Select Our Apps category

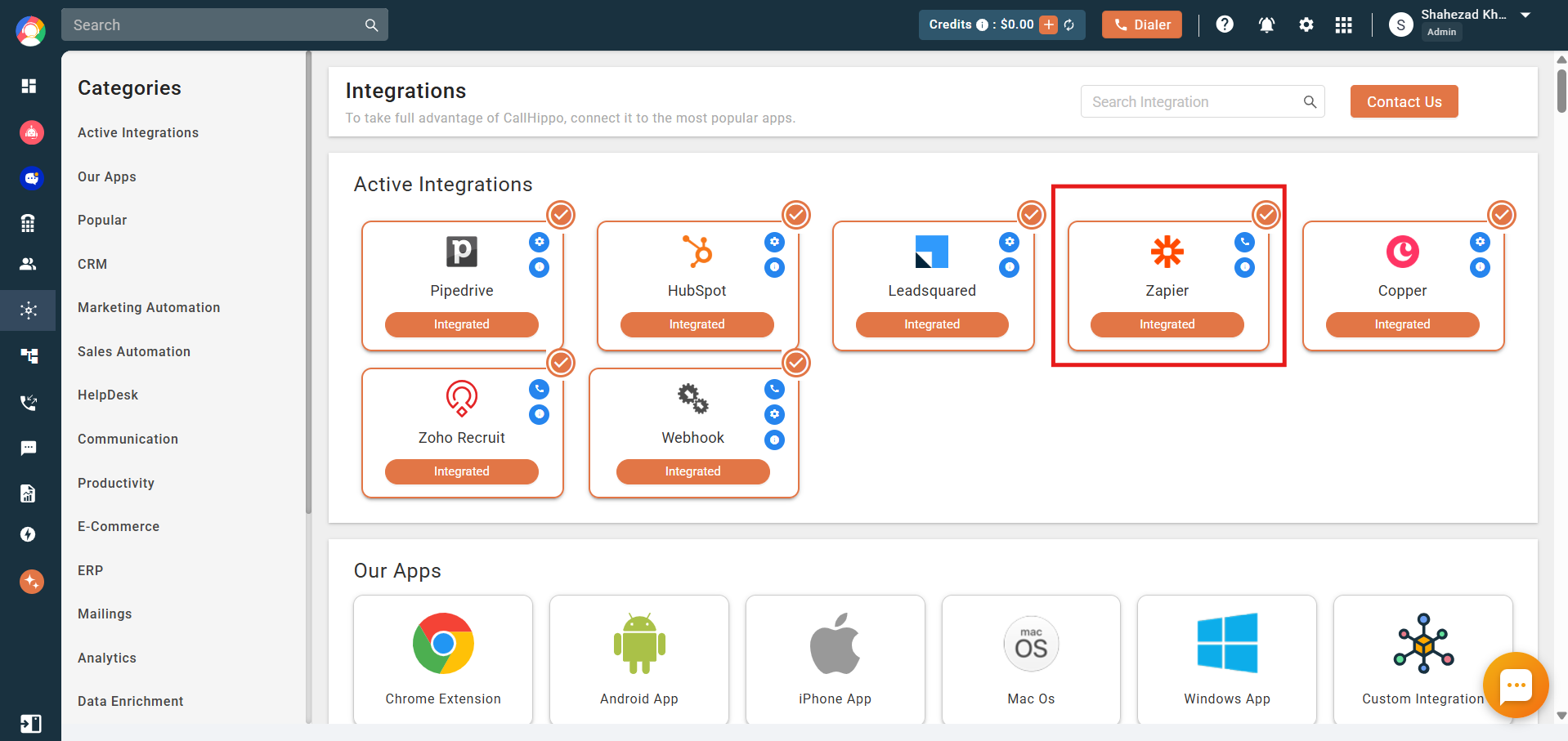pos(107,176)
